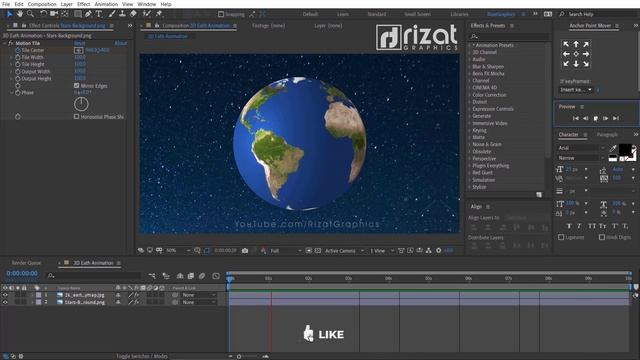Image resolution: width=640 pixels, height=360 pixels.
Task: Click the Anchor Point Mover center icon
Action: [x=576, y=54]
